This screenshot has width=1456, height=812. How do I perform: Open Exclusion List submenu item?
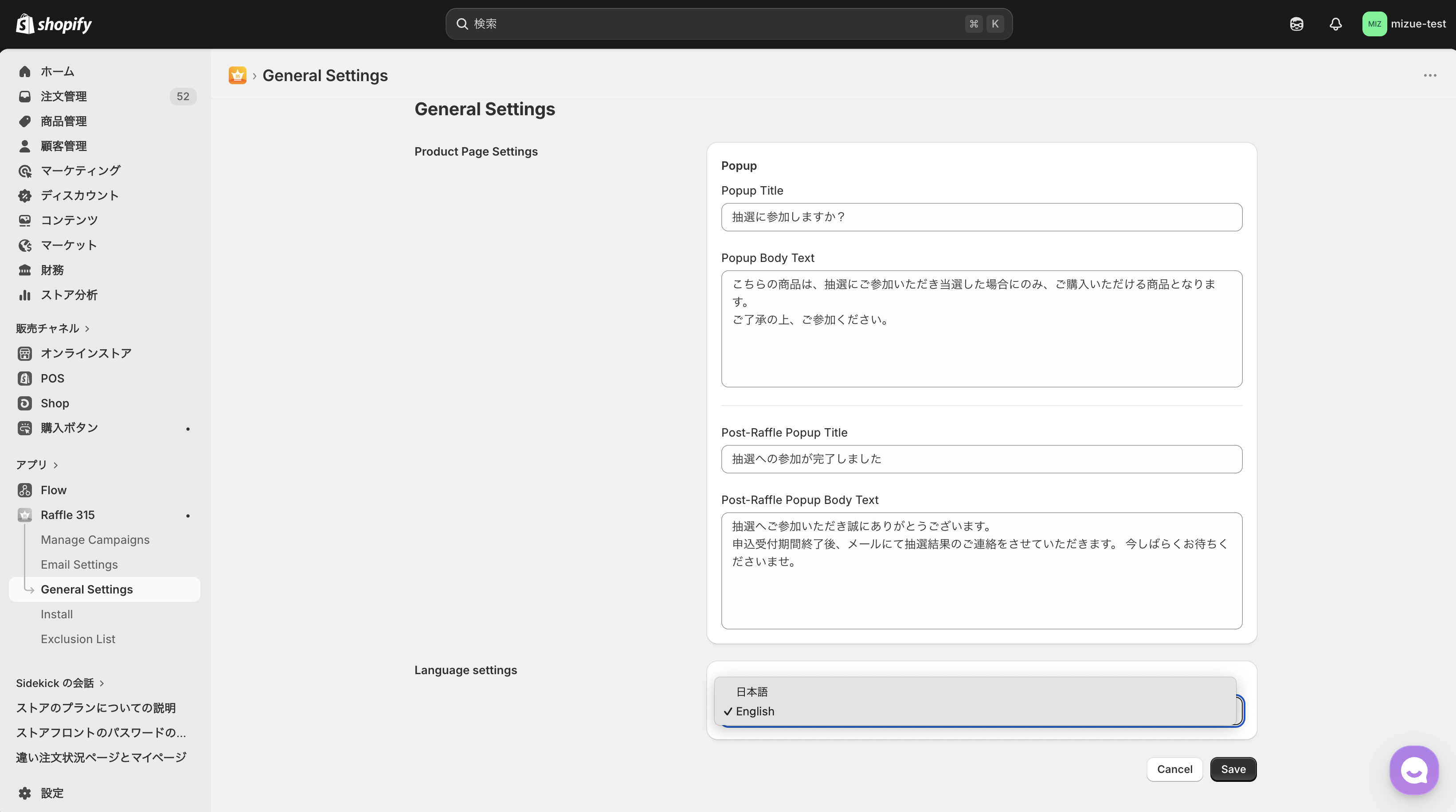[78, 639]
